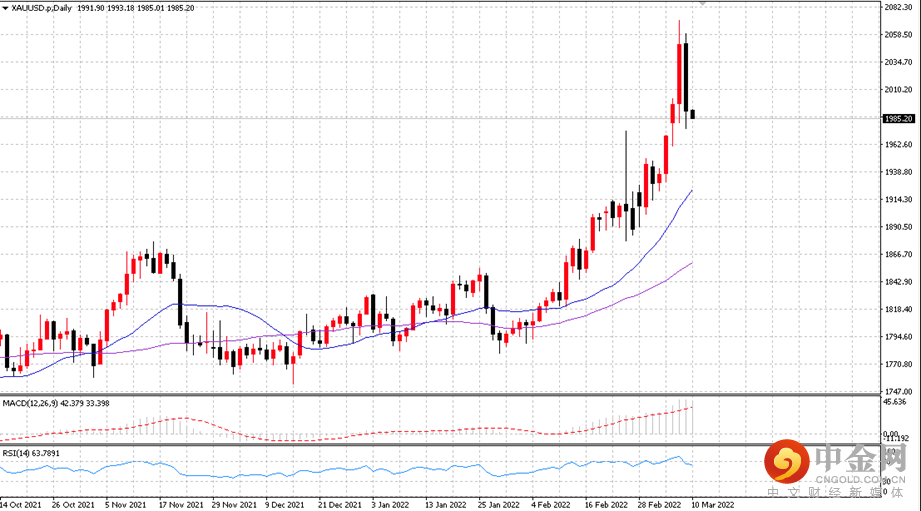The height and width of the screenshot is (511, 921).
Task: Click price scale value 2010.20
Action: (898, 90)
